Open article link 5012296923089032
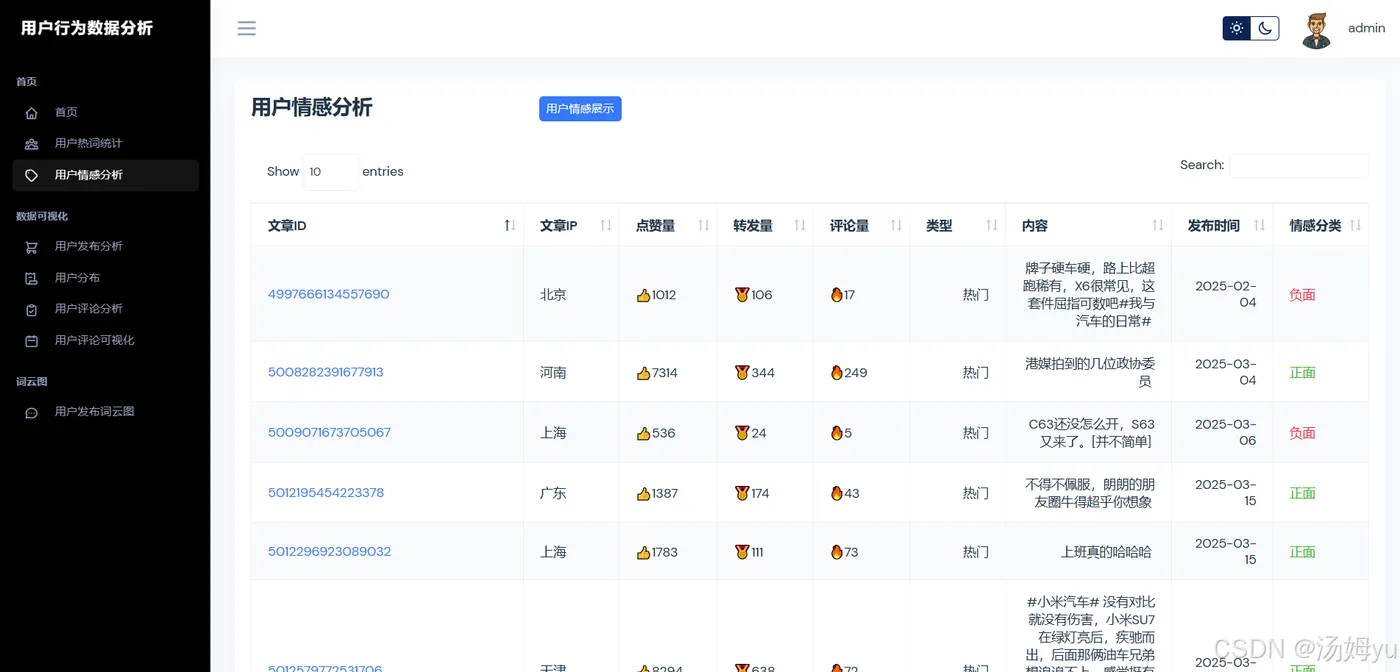Viewport: 1400px width, 672px height. tap(329, 552)
